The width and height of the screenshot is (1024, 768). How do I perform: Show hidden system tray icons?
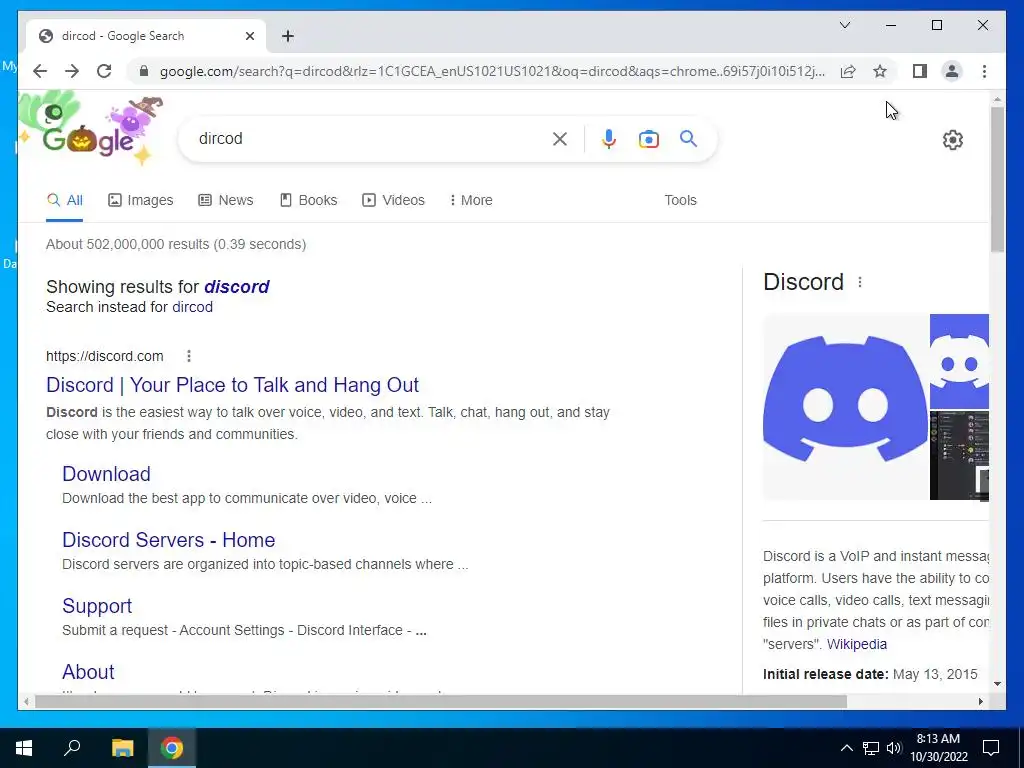[x=846, y=748]
